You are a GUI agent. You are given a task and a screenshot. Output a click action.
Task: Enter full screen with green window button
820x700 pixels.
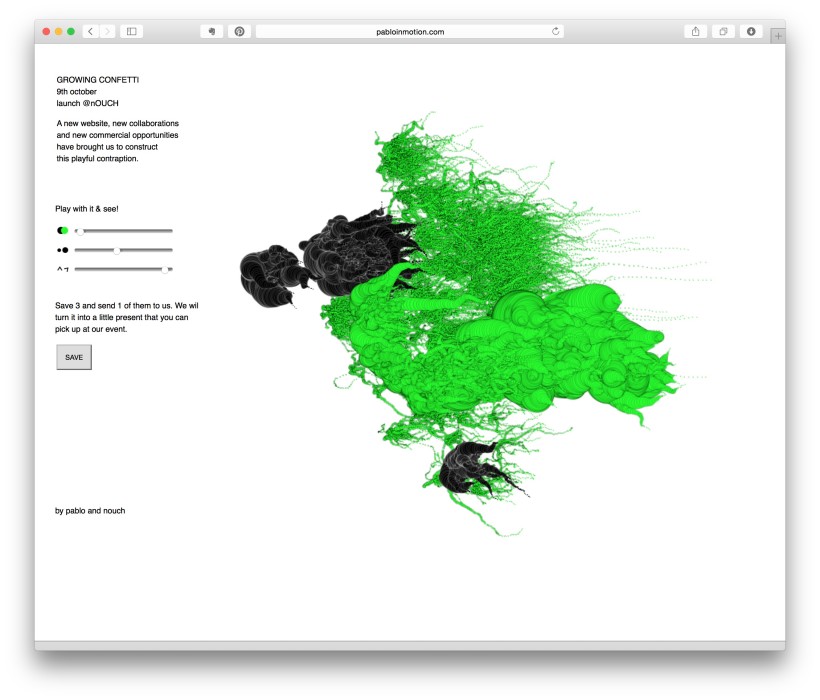pyautogui.click(x=71, y=32)
